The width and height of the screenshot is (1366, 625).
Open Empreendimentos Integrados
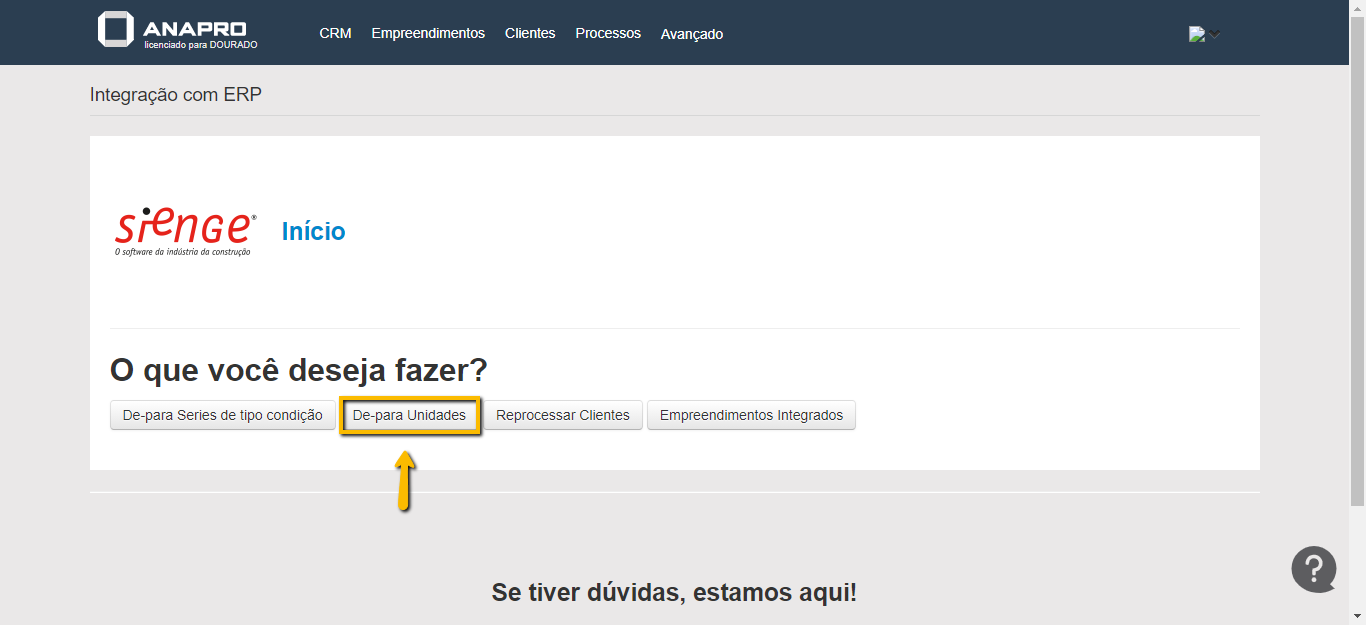coord(751,415)
